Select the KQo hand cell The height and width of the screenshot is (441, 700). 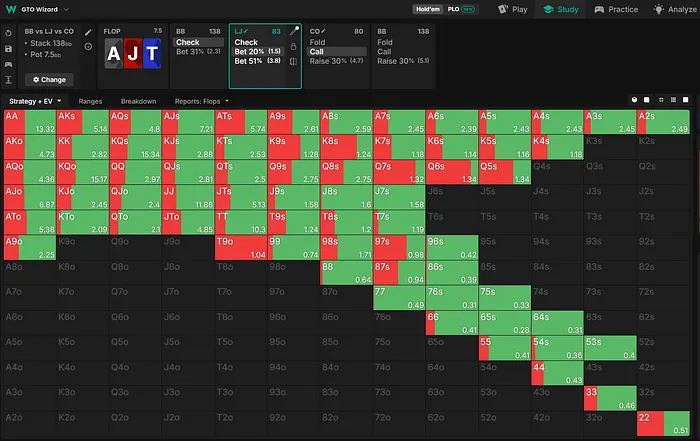click(x=83, y=172)
